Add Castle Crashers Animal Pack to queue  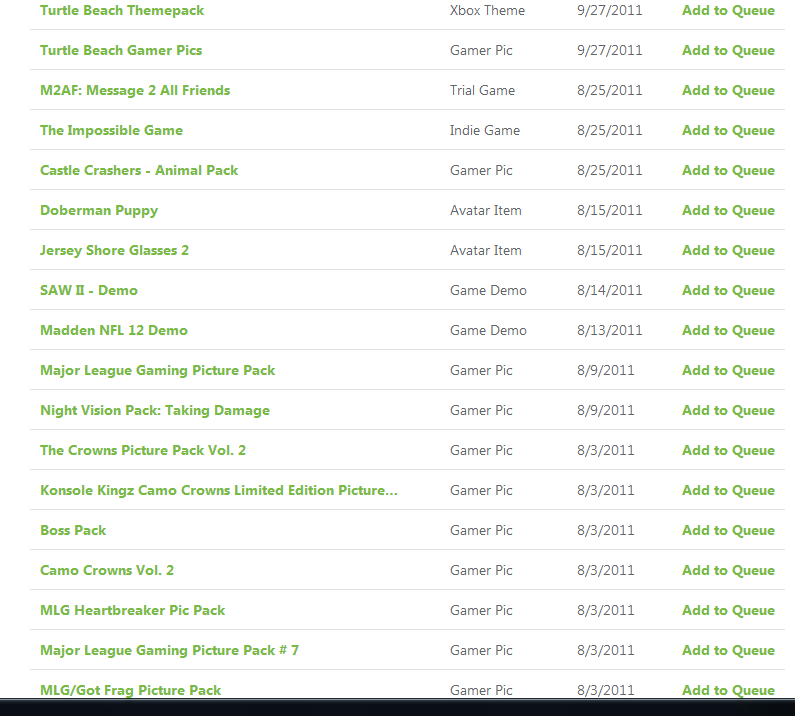coord(728,171)
